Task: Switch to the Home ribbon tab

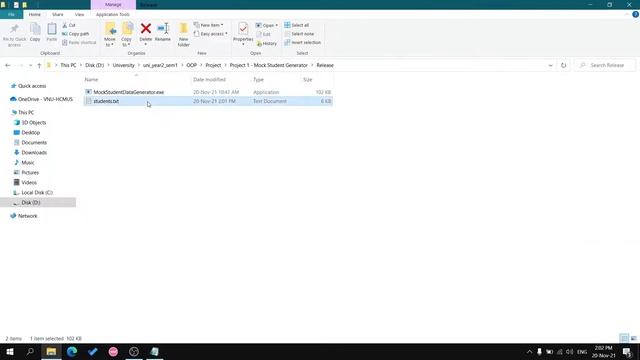Action: point(35,15)
